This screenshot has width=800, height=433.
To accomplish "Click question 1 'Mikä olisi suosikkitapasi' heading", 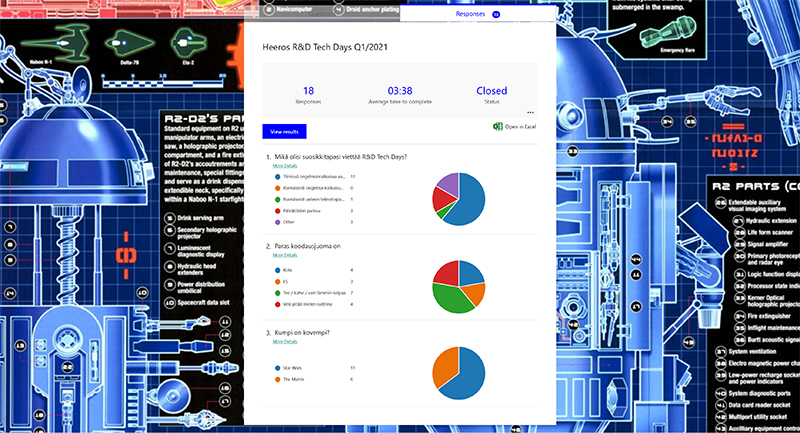I will [341, 157].
